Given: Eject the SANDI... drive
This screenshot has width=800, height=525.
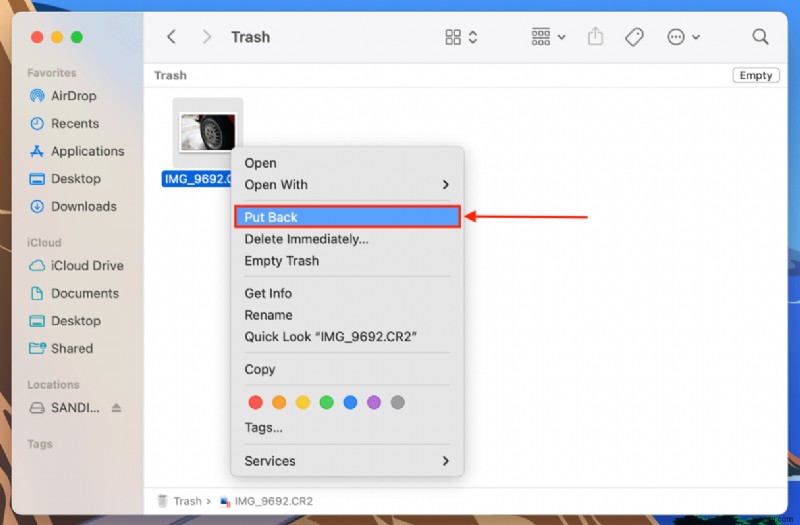Looking at the screenshot, I should pyautogui.click(x=116, y=408).
